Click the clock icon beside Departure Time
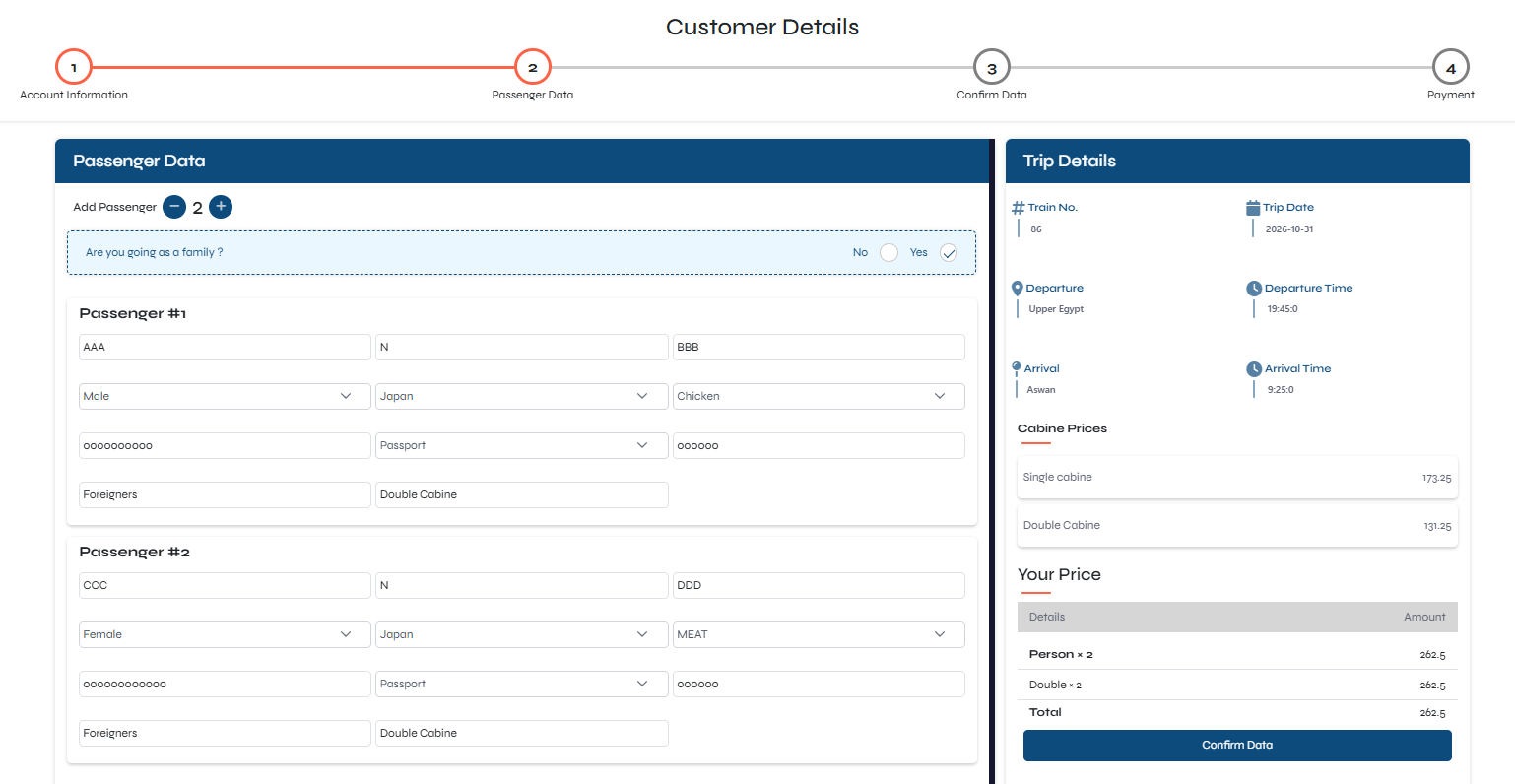This screenshot has width=1515, height=784. point(1254,289)
